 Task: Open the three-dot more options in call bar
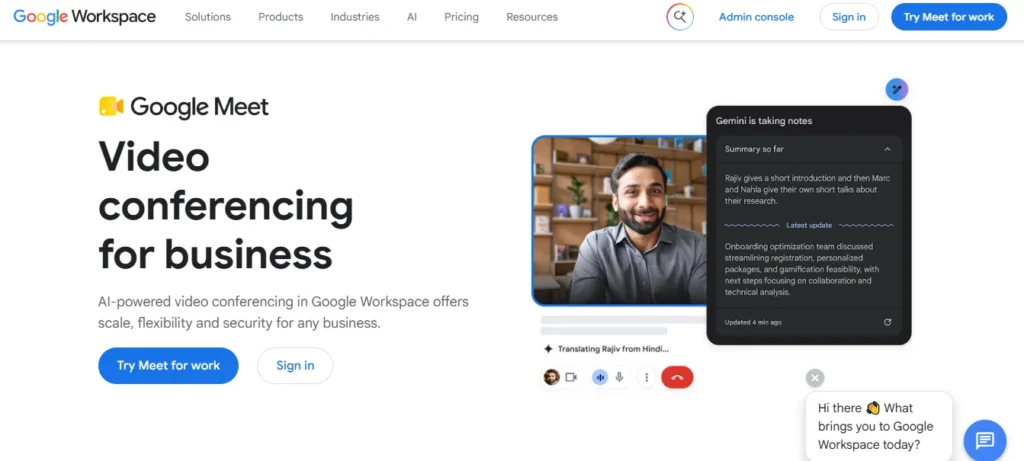point(647,377)
